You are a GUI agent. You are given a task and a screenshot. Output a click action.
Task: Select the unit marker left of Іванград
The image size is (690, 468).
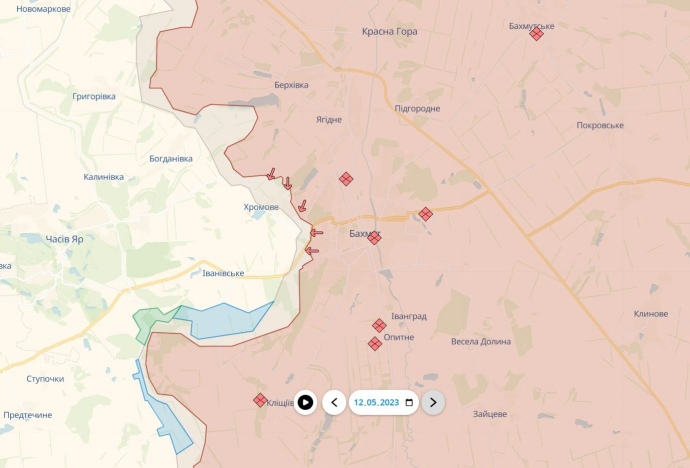tap(379, 325)
